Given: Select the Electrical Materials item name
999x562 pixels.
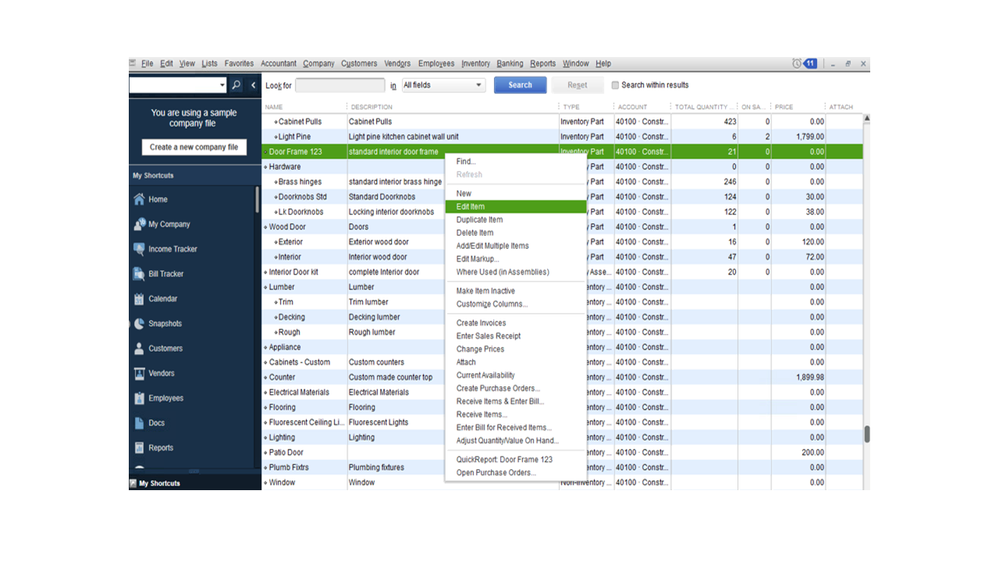Looking at the screenshot, I should [299, 393].
